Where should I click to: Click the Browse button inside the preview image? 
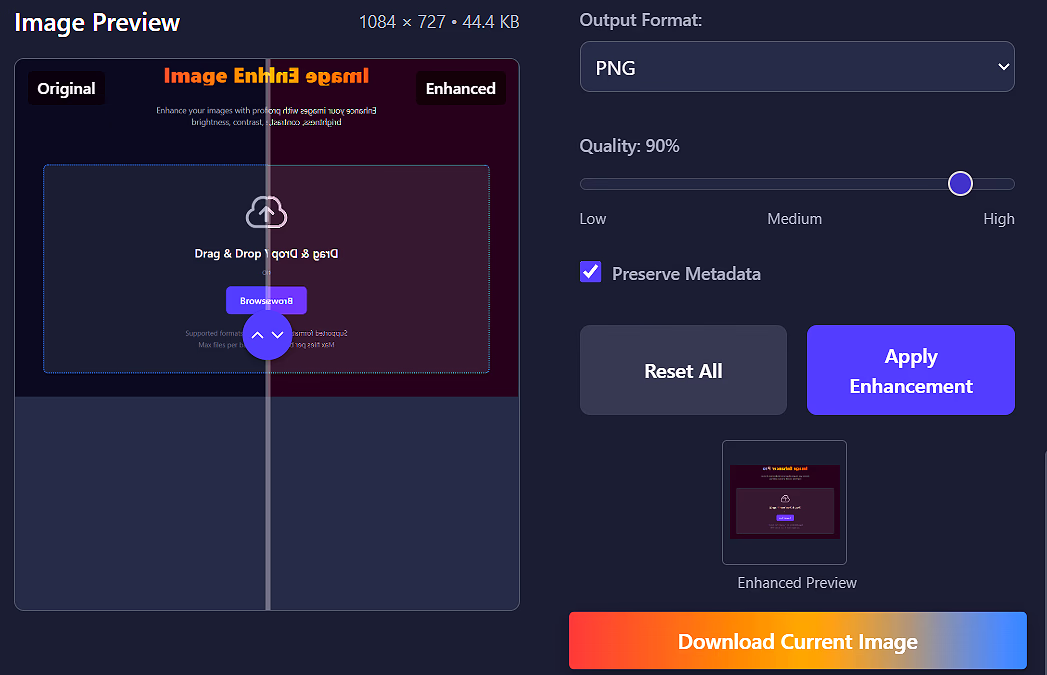tap(266, 301)
